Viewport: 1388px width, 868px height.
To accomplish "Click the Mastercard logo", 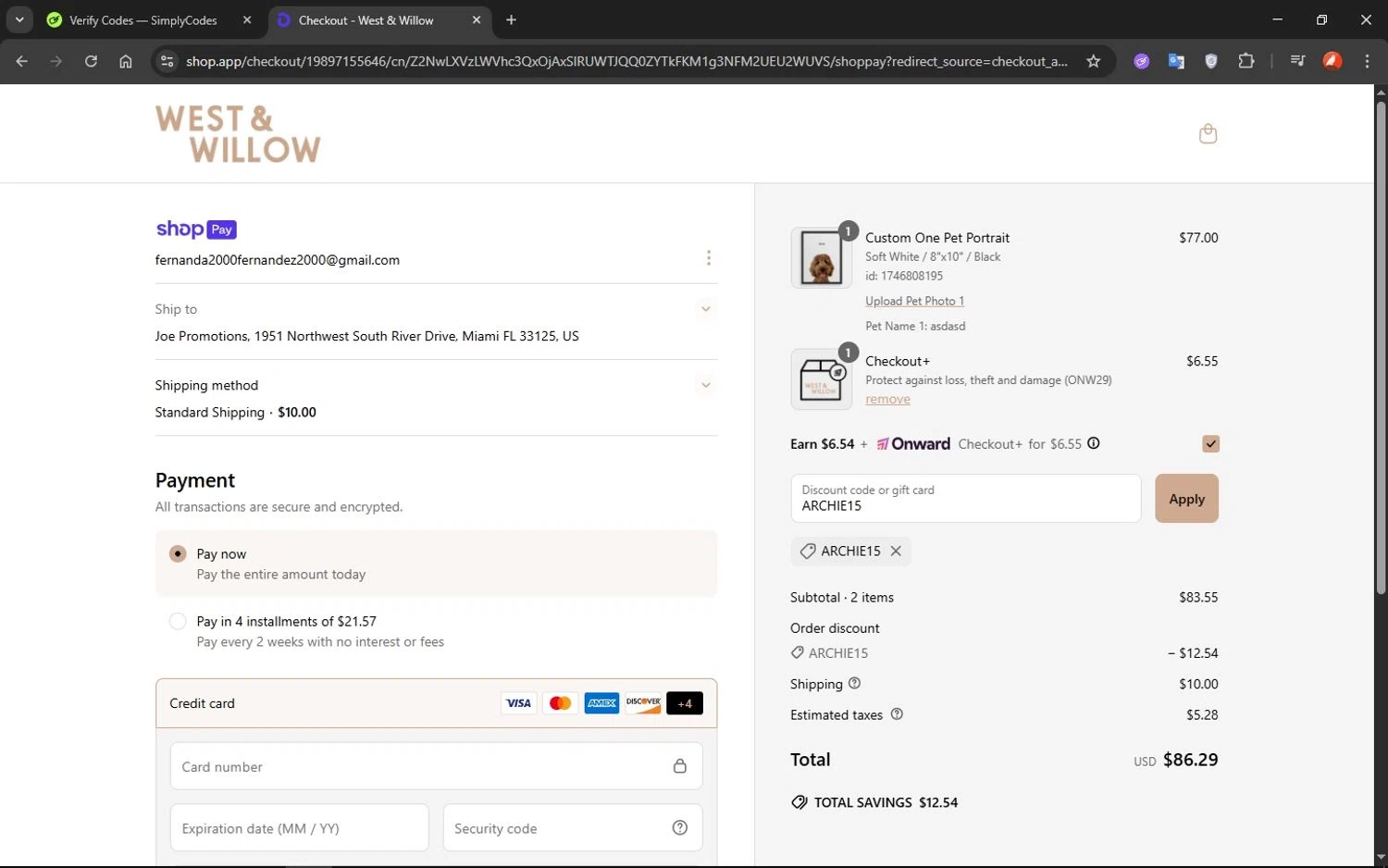I will coord(560,703).
